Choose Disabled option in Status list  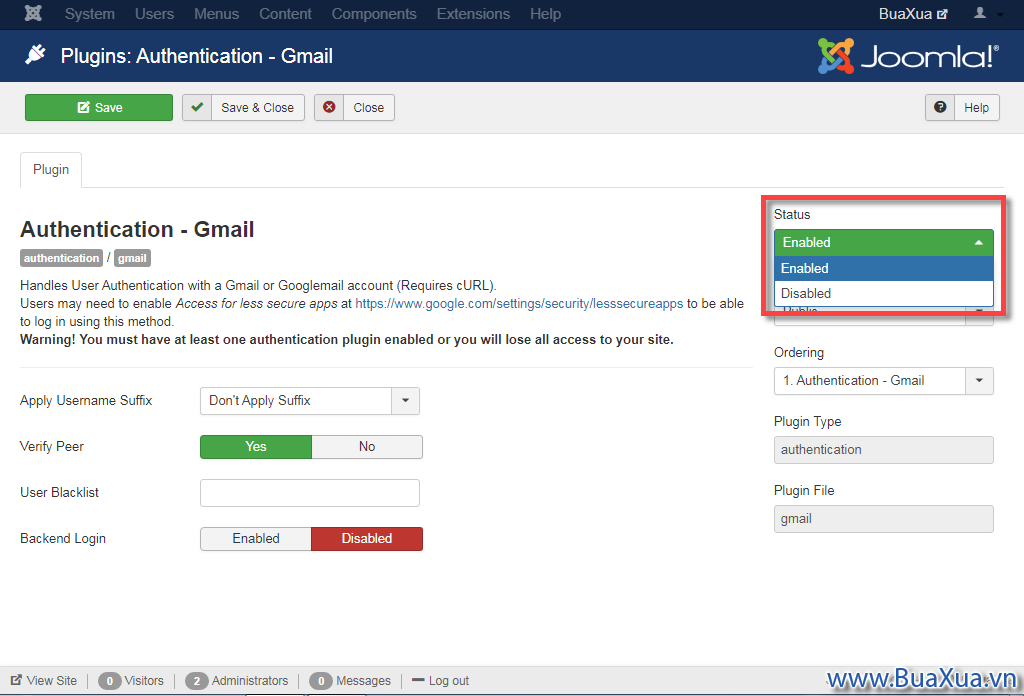884,293
